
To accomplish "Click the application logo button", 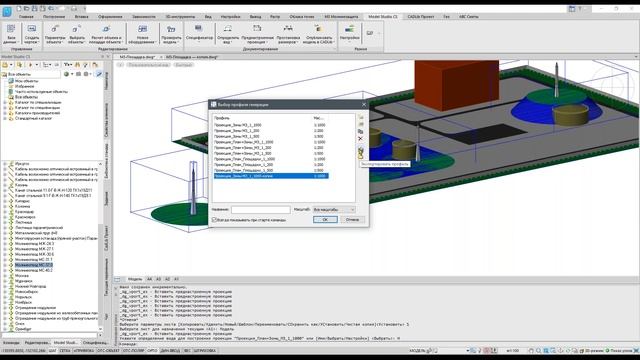I will pos(7,11).
